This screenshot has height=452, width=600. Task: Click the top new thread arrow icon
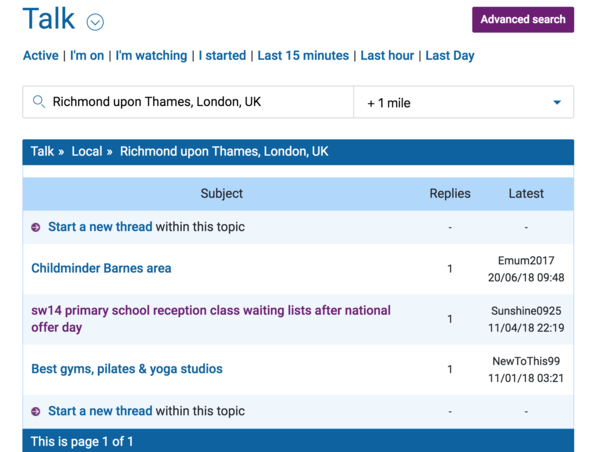coord(36,228)
